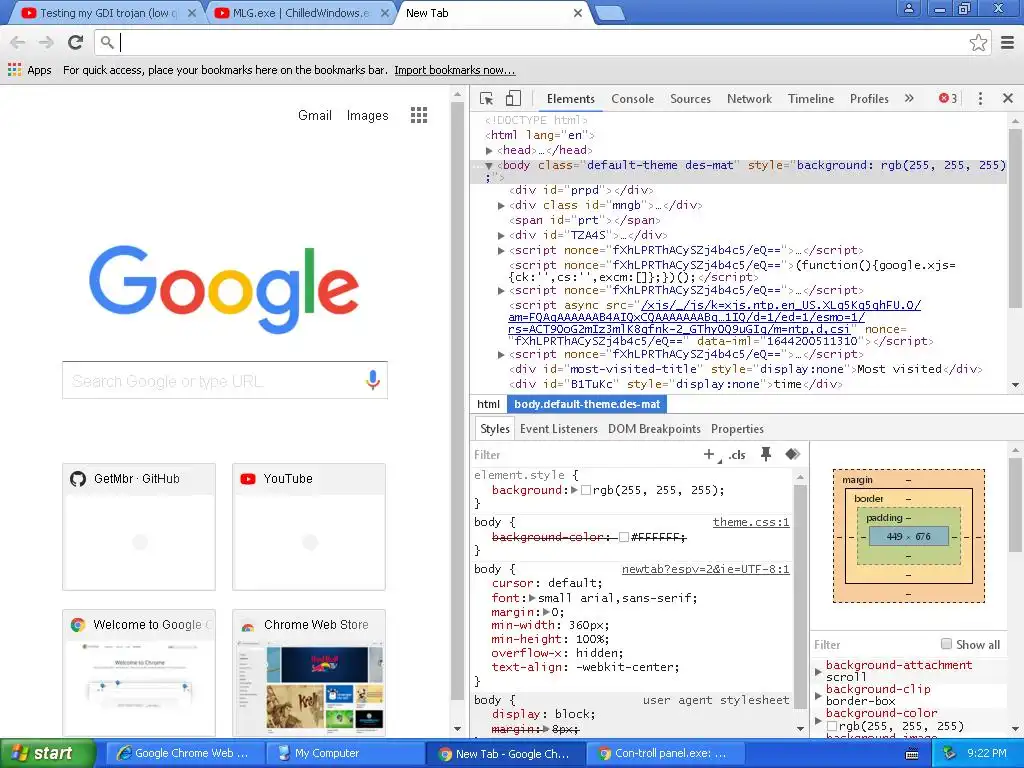Open newtab?espv=2&ie=UTF-8:1 source link

[x=705, y=569]
